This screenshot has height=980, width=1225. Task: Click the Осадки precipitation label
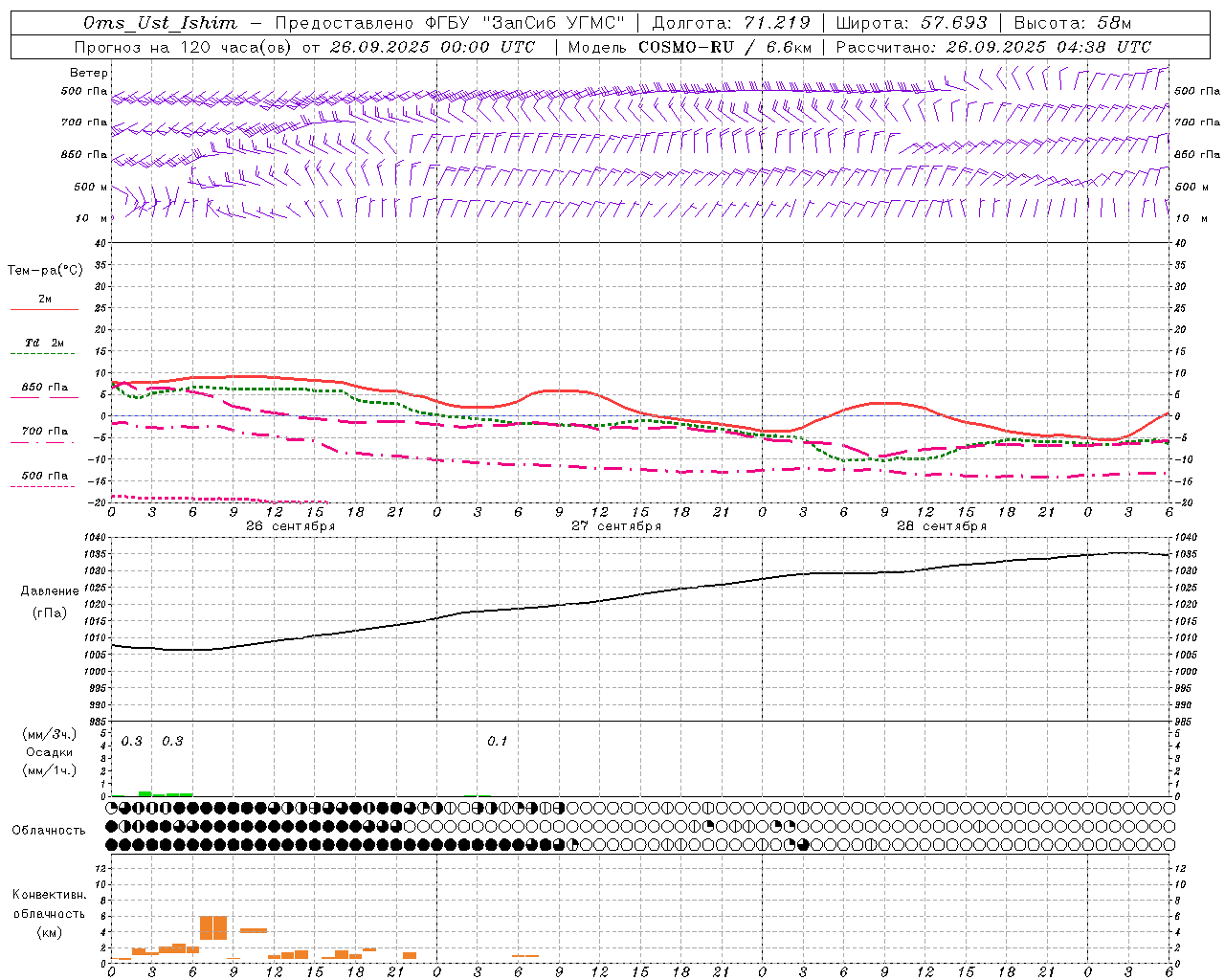50,752
